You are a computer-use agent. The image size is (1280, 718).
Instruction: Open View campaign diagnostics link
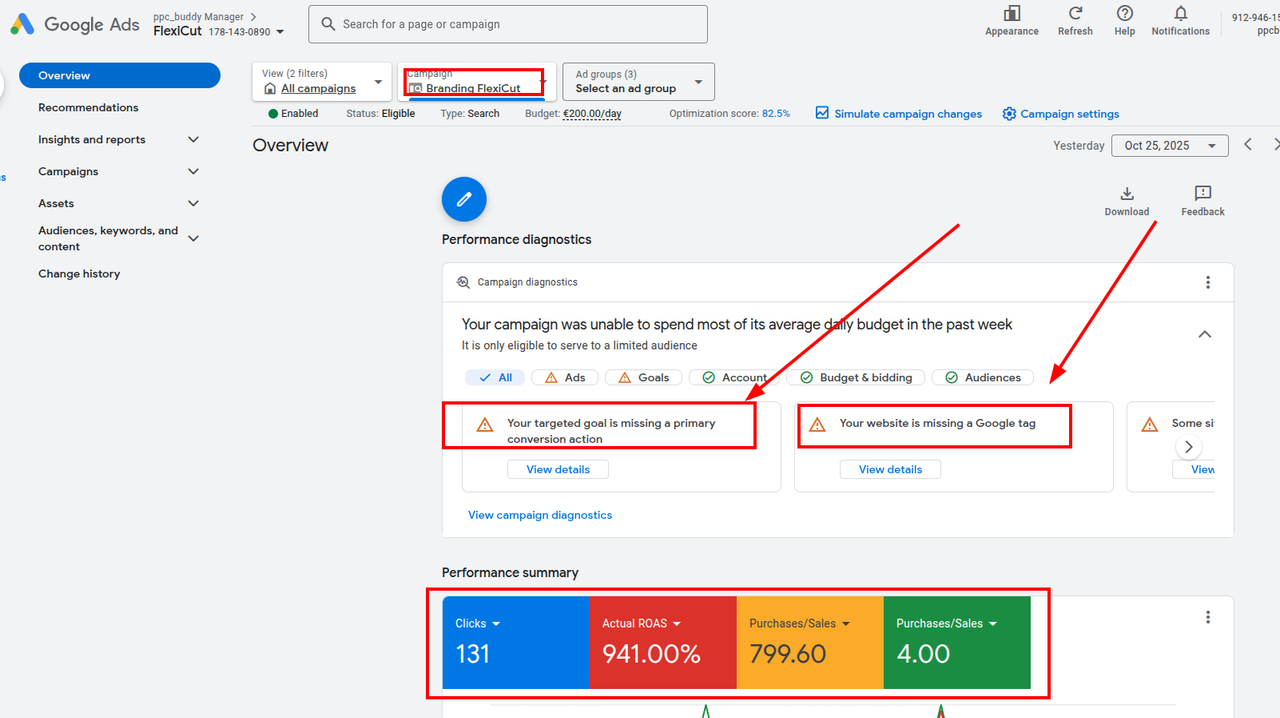pyautogui.click(x=540, y=515)
